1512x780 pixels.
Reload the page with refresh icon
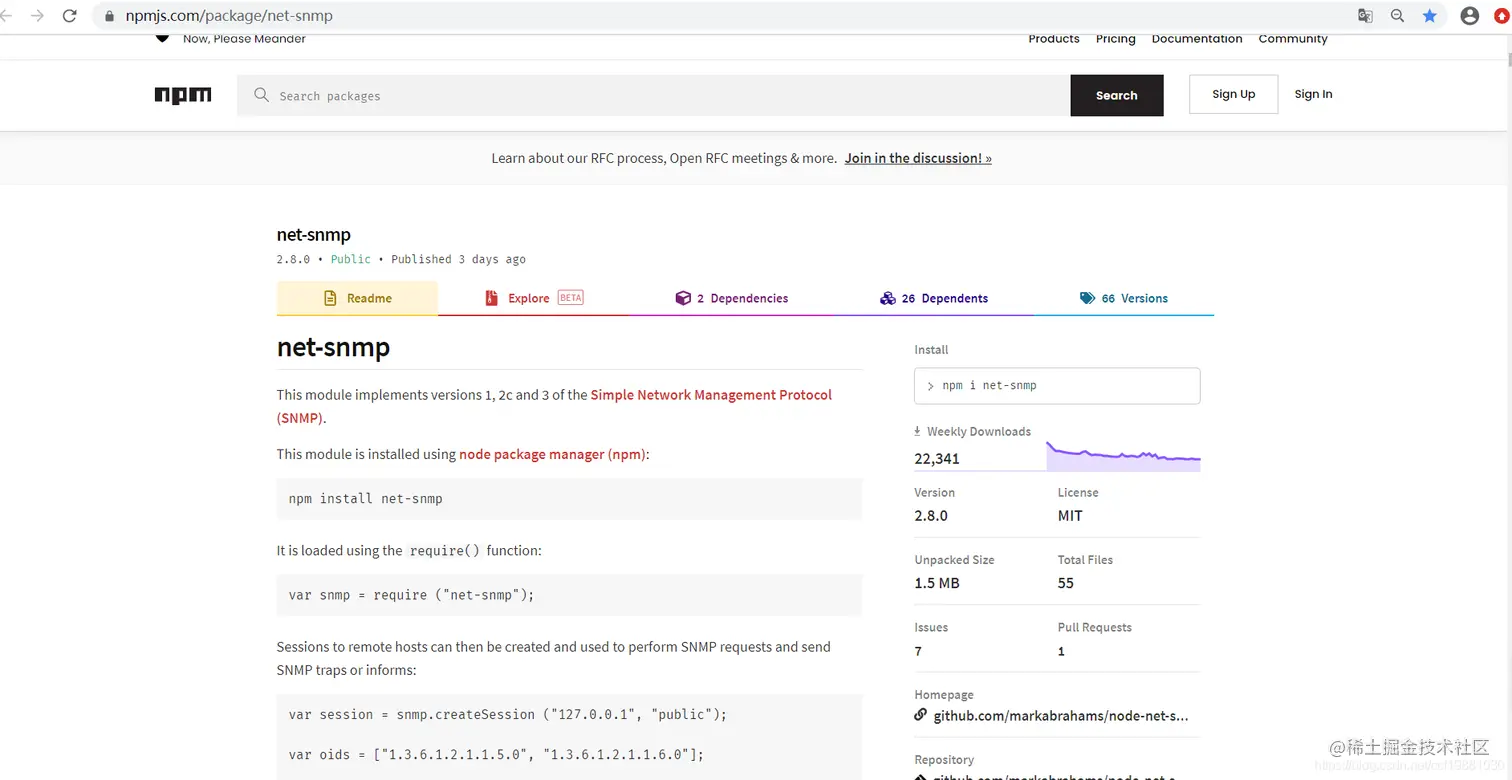[70, 16]
